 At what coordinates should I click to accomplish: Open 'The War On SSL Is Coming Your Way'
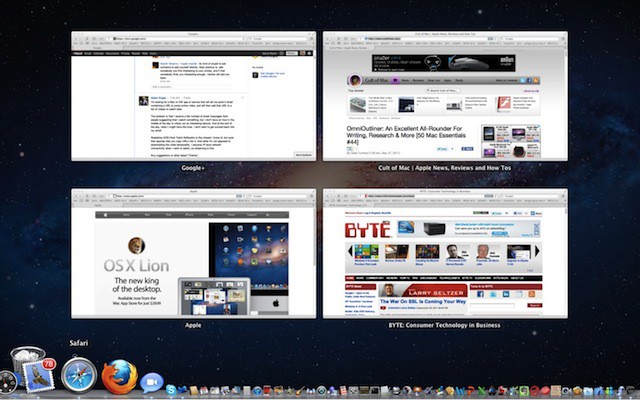423,301
